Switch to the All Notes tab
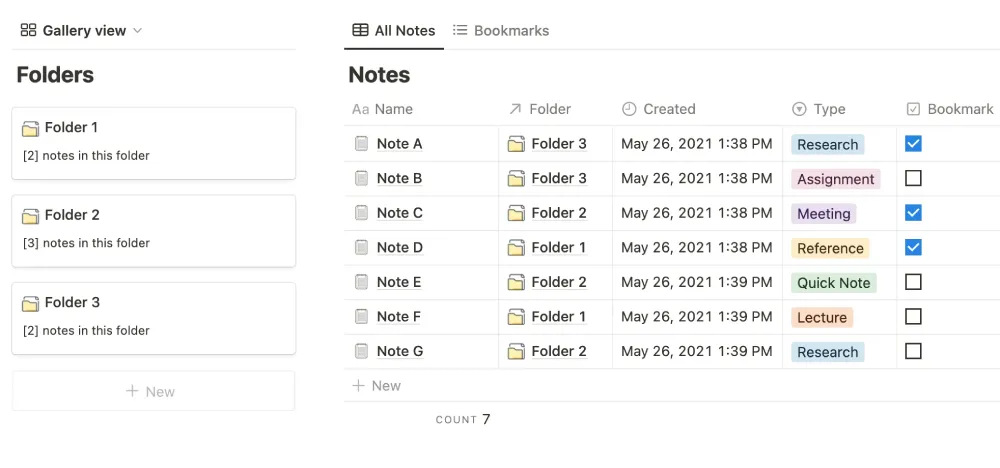Image resolution: width=1000 pixels, height=468 pixels. [394, 31]
